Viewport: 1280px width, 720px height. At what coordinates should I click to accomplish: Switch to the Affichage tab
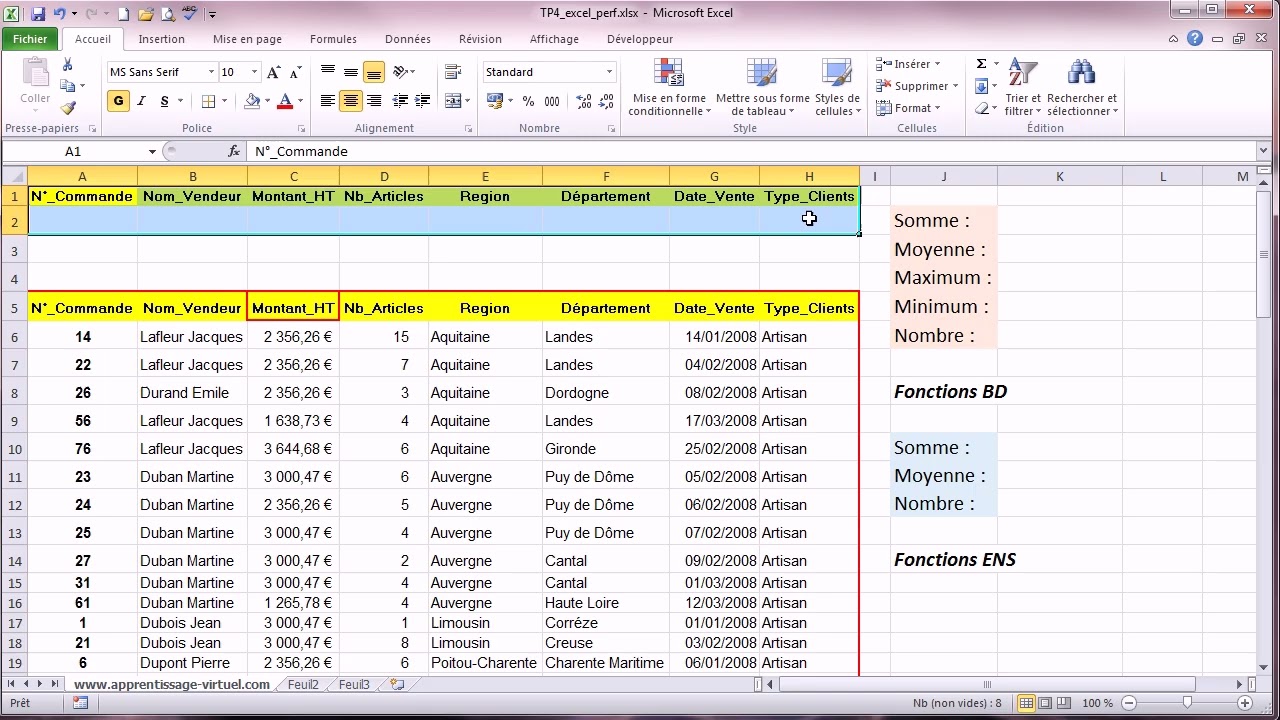click(554, 39)
